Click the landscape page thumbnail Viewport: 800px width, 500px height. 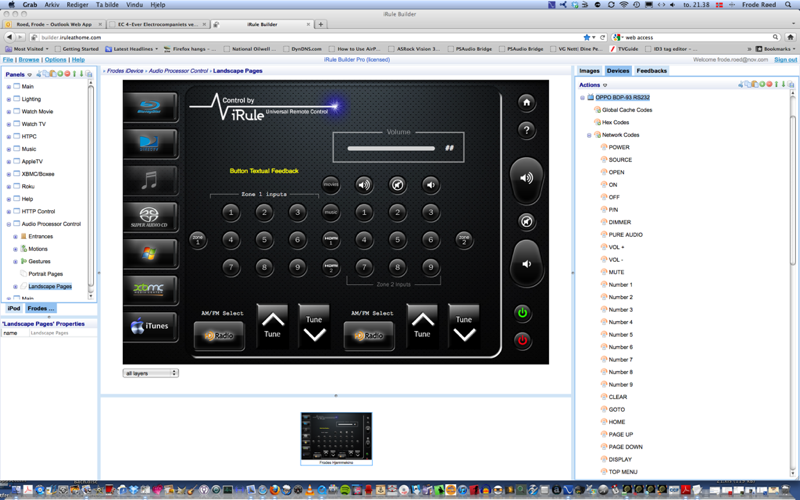pos(336,439)
